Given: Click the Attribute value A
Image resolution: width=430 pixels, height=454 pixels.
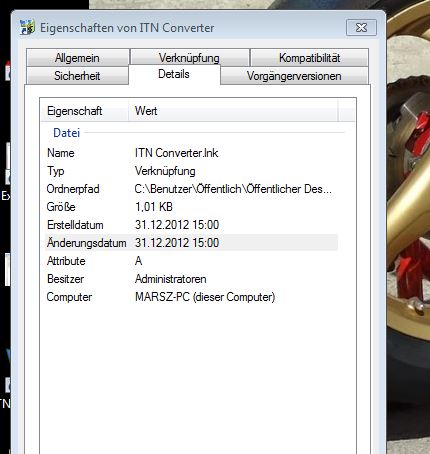Looking at the screenshot, I should (139, 261).
